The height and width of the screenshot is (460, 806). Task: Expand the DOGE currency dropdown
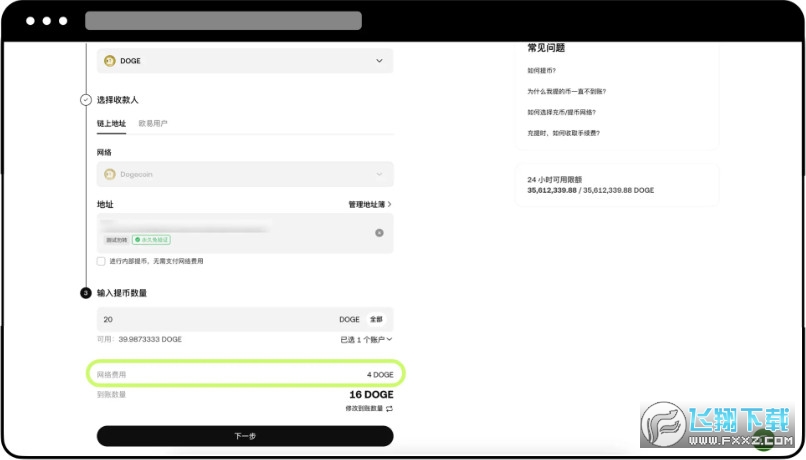tap(378, 61)
